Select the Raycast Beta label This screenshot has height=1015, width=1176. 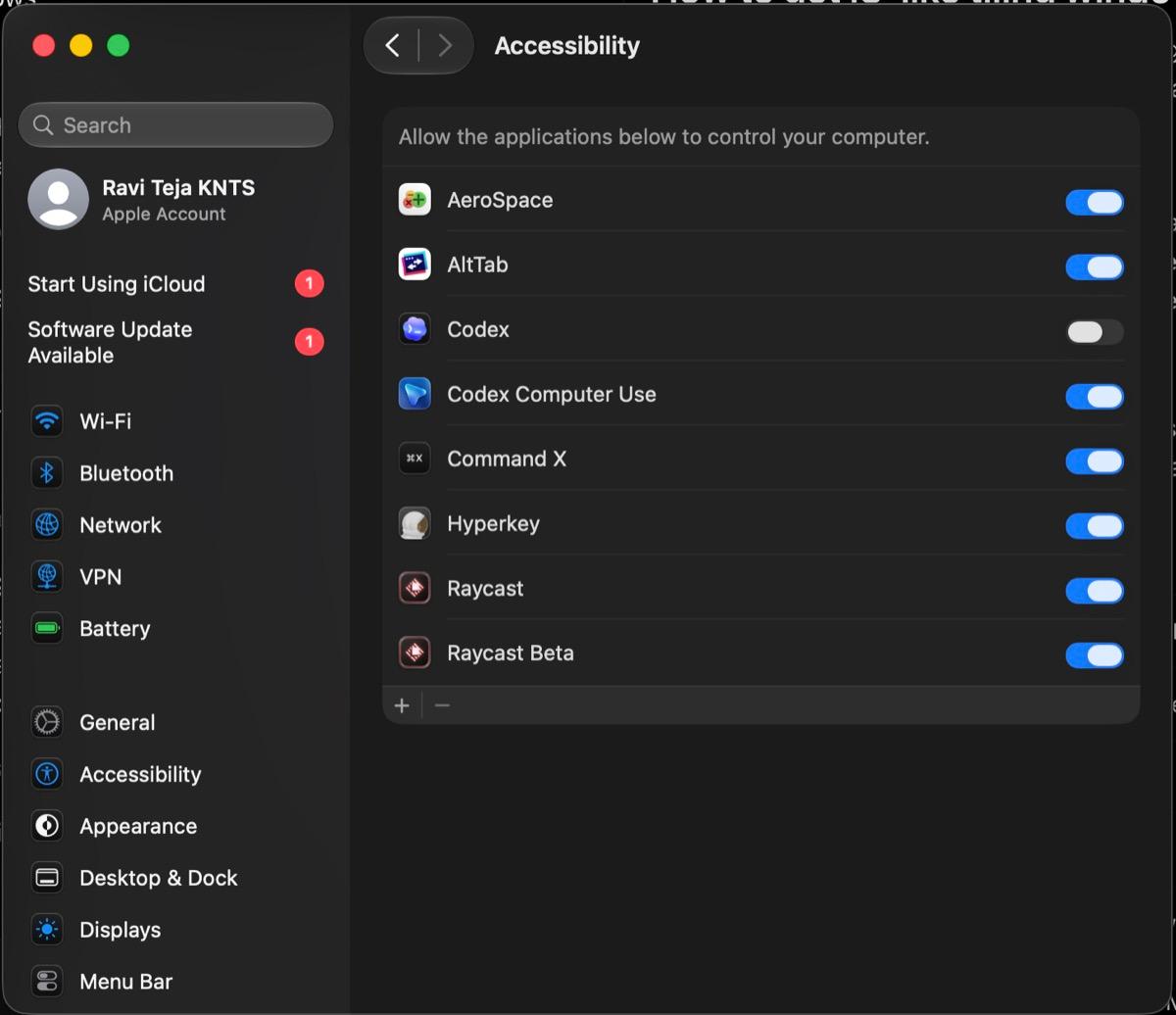pos(511,653)
